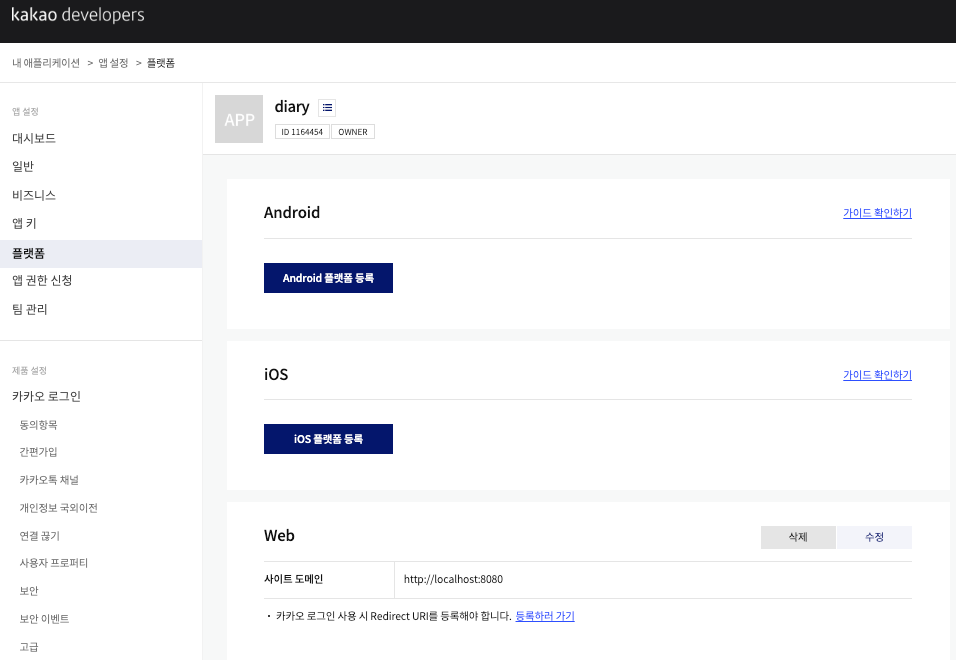Open iOS 가이드 확인하기 link
This screenshot has width=956, height=660.
877,375
